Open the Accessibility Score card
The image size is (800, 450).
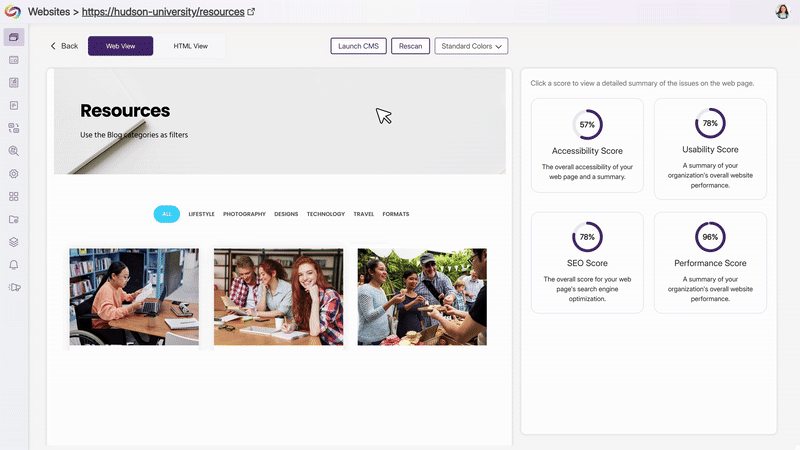pos(587,145)
